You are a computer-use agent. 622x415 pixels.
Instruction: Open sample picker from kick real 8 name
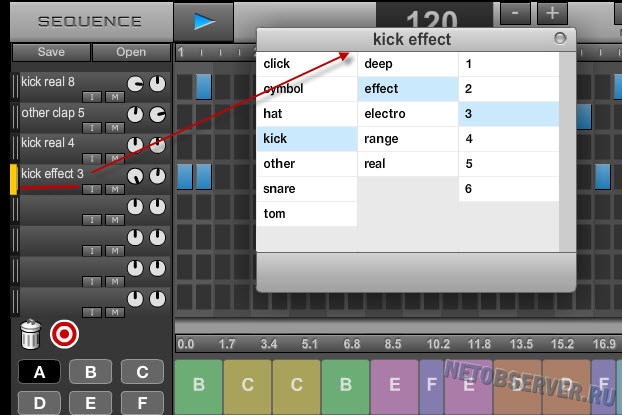point(48,82)
